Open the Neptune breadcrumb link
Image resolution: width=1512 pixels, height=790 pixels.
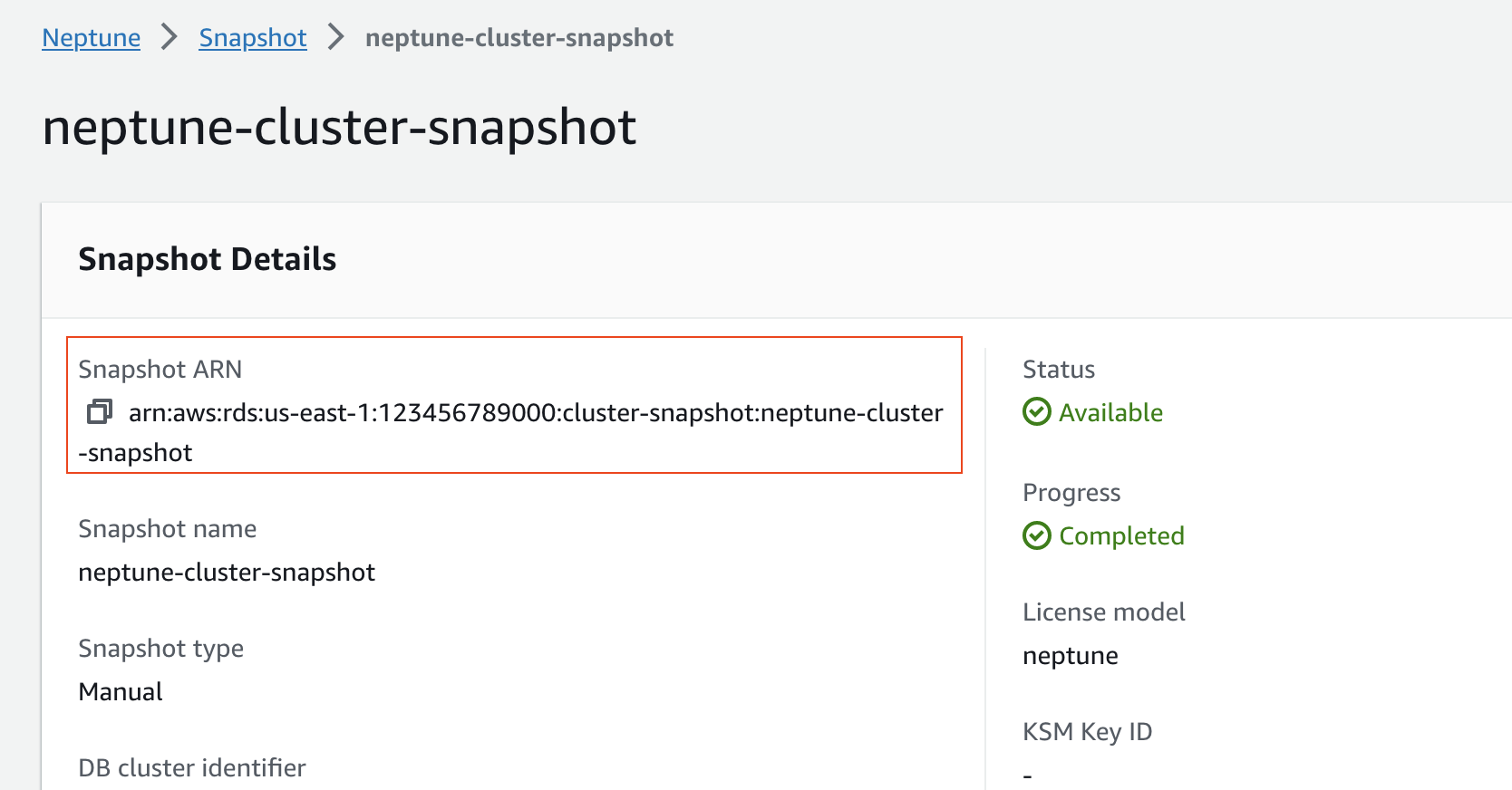click(x=91, y=37)
